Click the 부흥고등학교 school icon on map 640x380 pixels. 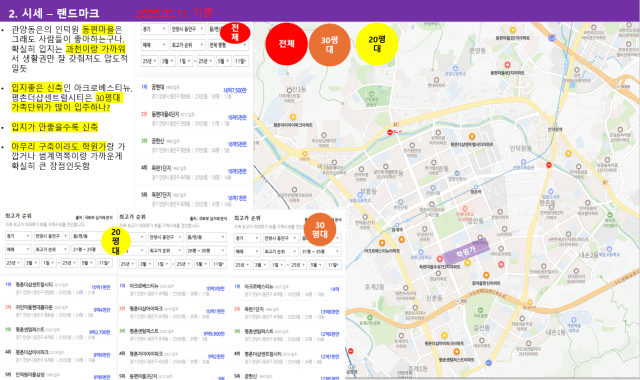coord(360,195)
